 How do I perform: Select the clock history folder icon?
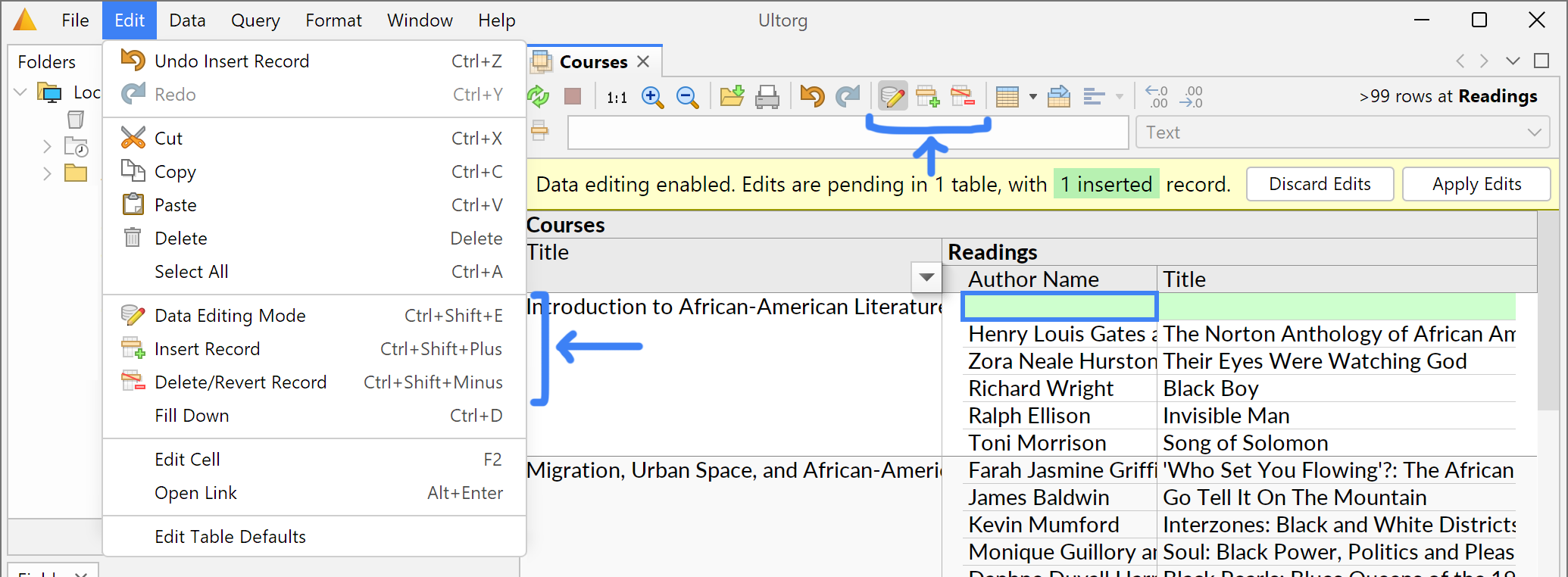coord(76,146)
